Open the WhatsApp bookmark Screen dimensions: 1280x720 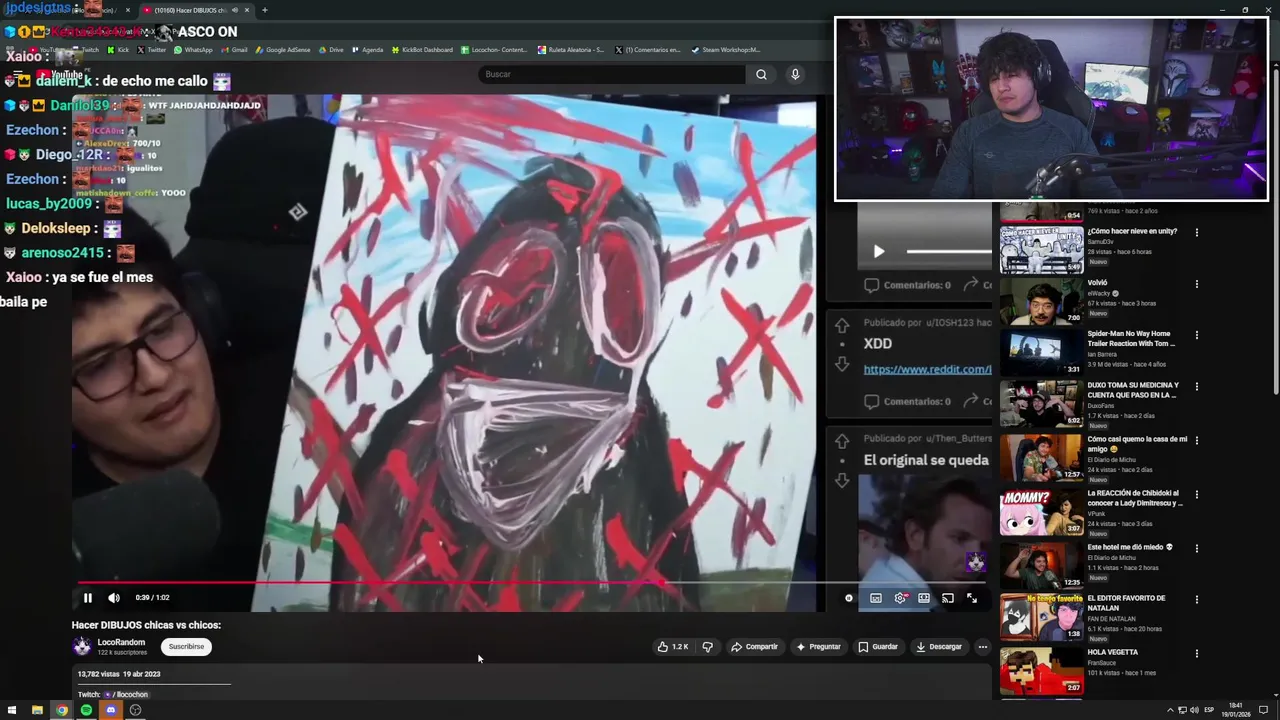[193, 50]
